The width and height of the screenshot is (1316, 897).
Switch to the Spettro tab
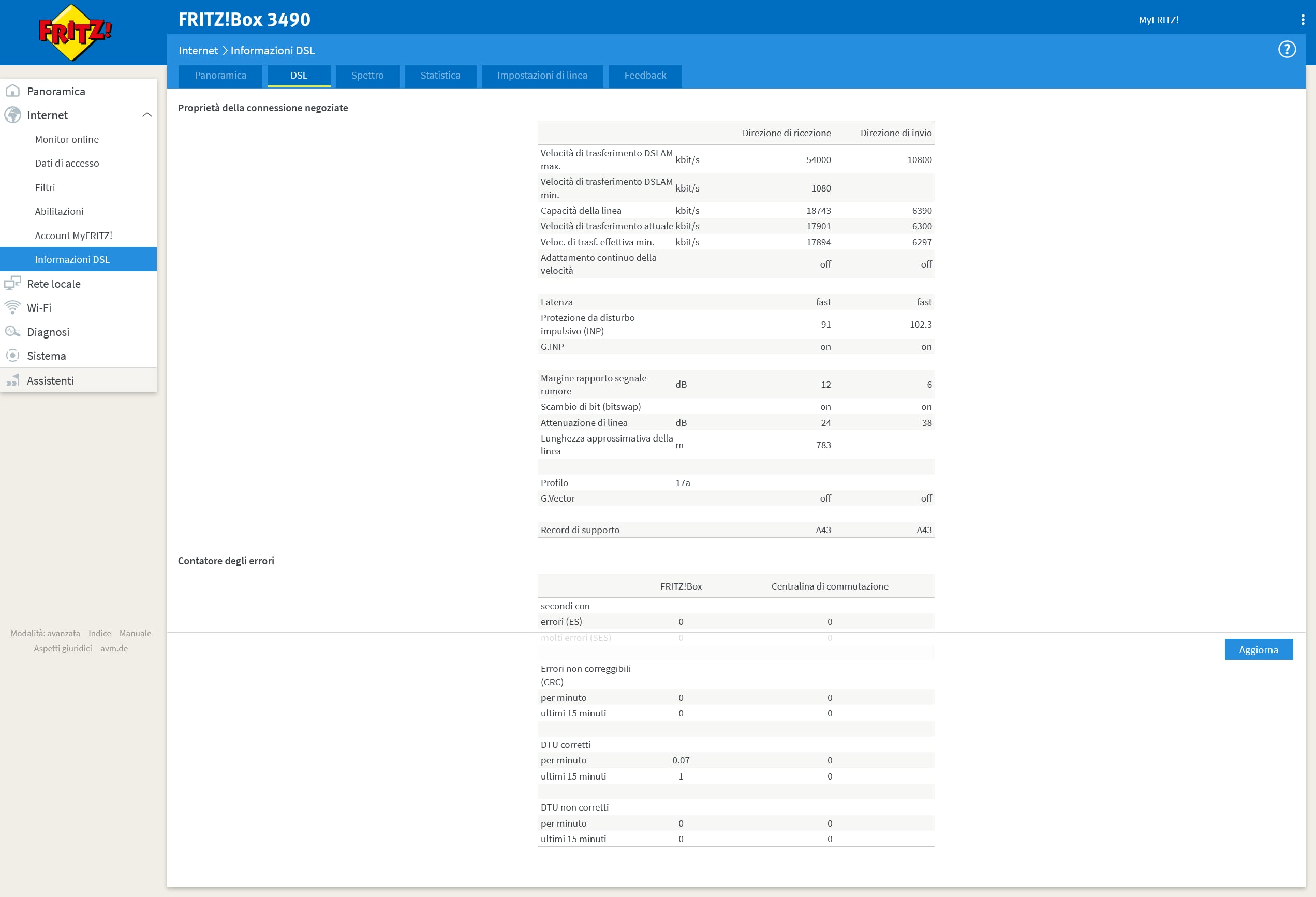[x=367, y=76]
